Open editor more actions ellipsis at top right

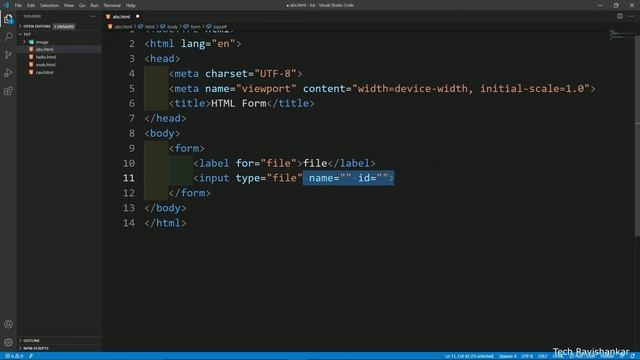(631, 16)
